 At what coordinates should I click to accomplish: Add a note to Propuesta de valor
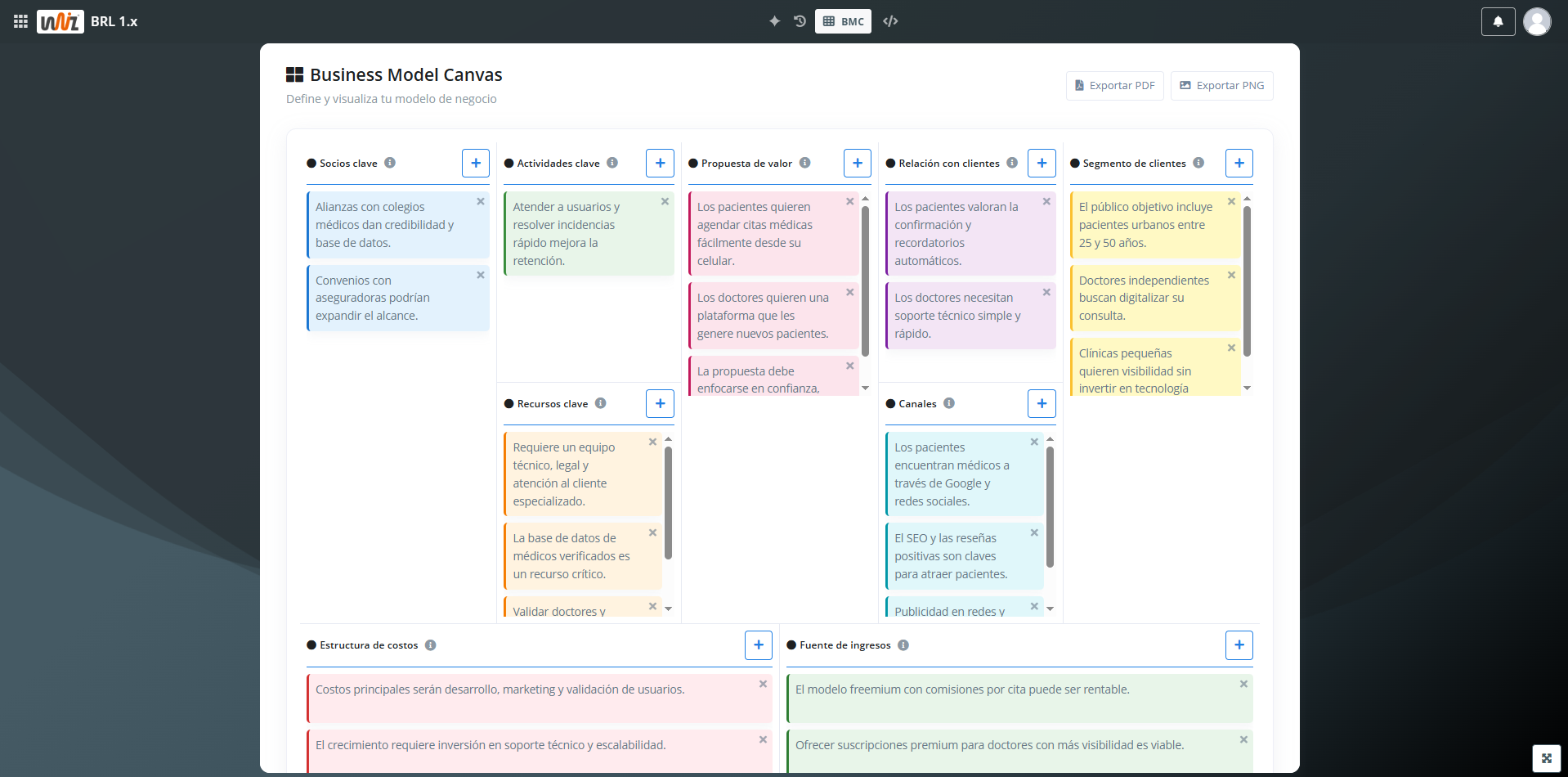857,163
